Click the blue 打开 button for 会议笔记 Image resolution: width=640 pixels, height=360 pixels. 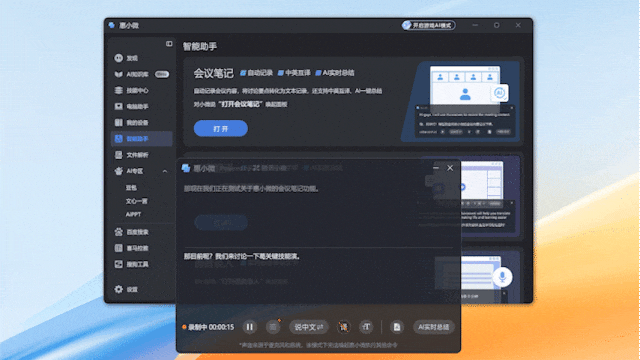(220, 129)
